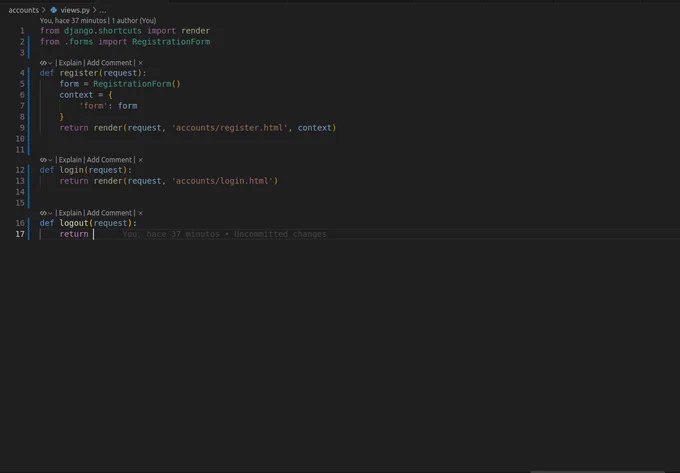Click the 'login' function name
The width and height of the screenshot is (680, 473).
72,170
